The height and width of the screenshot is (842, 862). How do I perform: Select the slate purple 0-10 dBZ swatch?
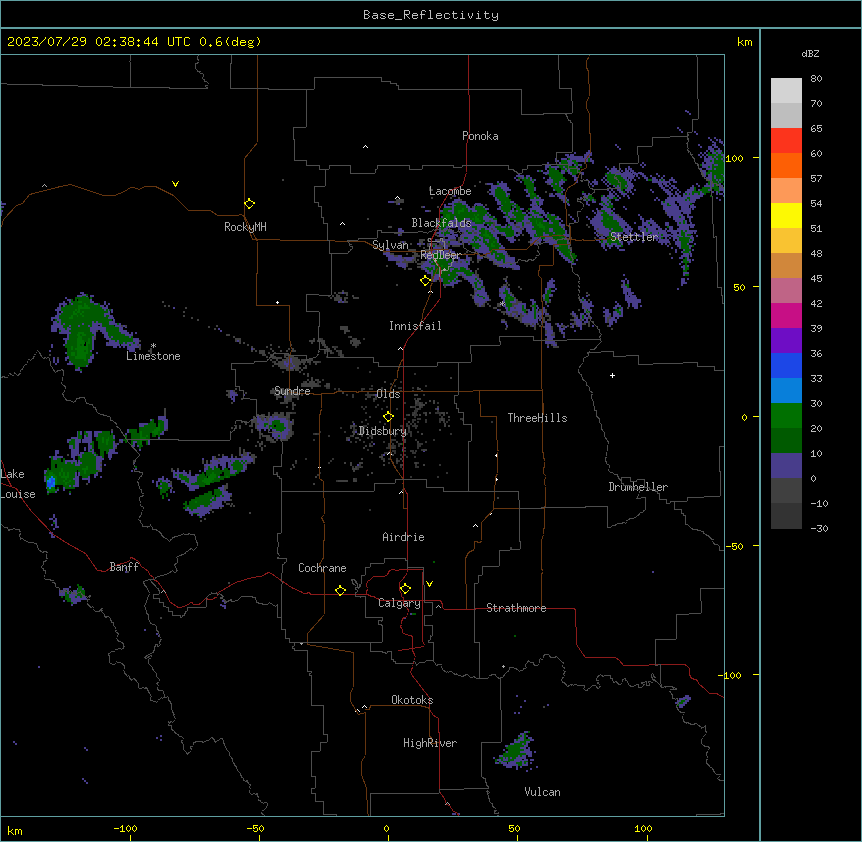pos(786,466)
